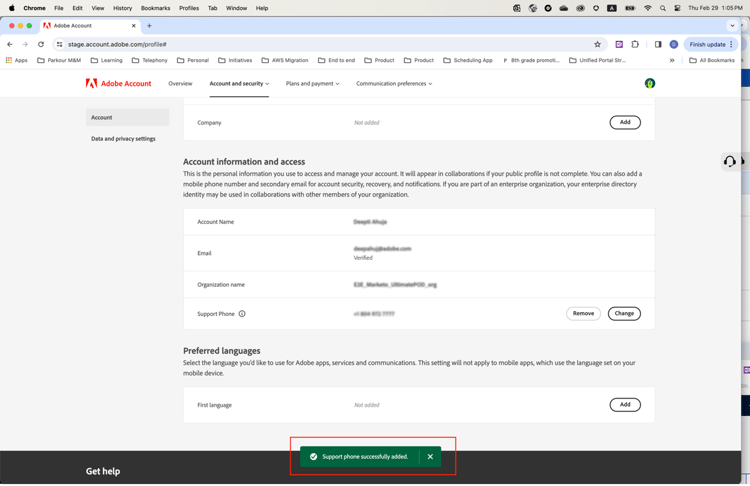Click the Verified email status text
Image resolution: width=750 pixels, height=486 pixels.
coord(363,258)
